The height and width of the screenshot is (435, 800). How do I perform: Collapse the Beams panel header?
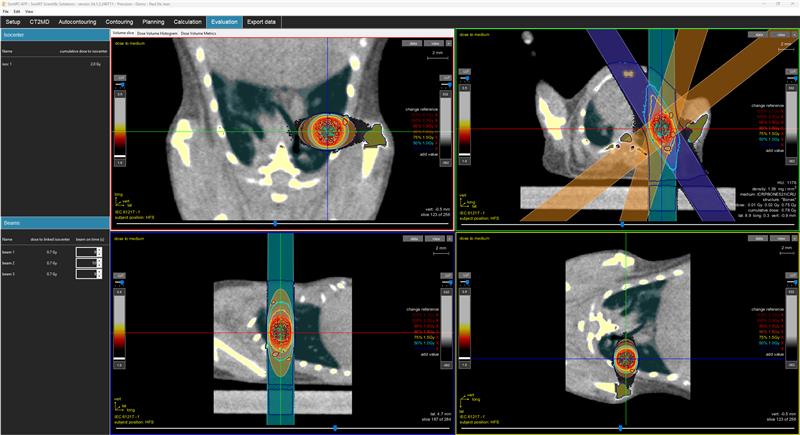(54, 222)
